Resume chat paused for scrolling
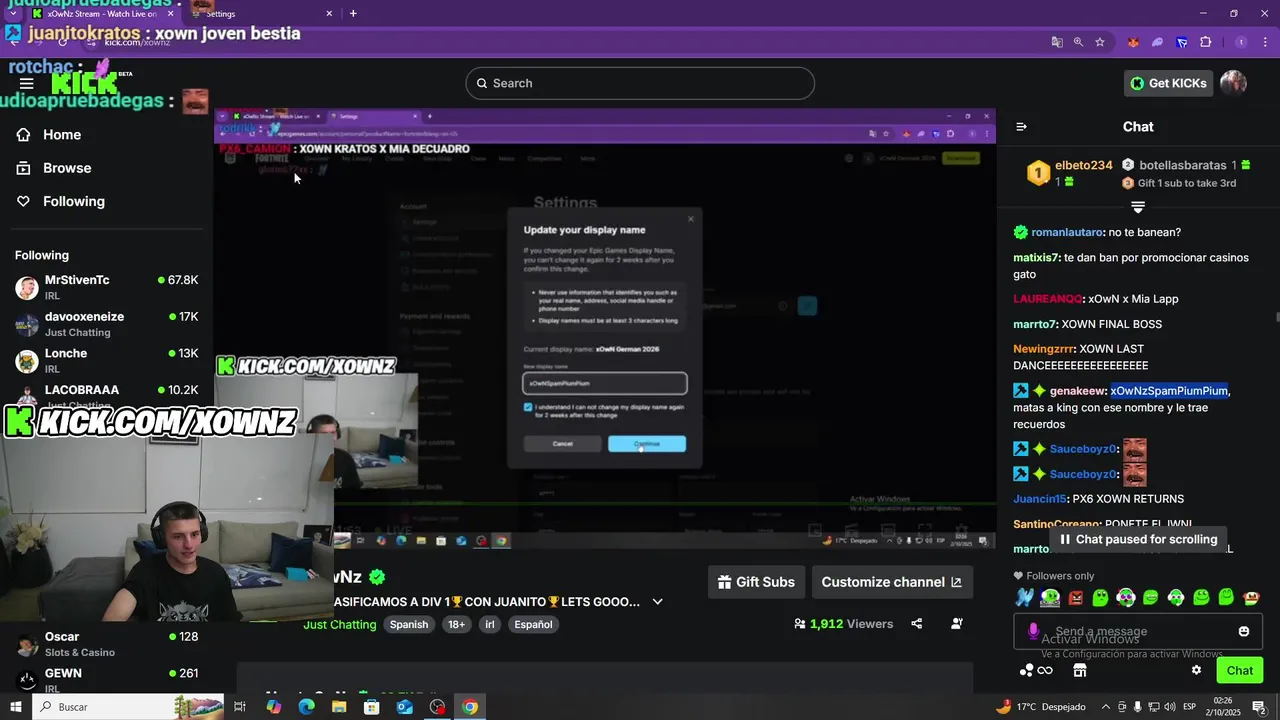 point(1138,539)
